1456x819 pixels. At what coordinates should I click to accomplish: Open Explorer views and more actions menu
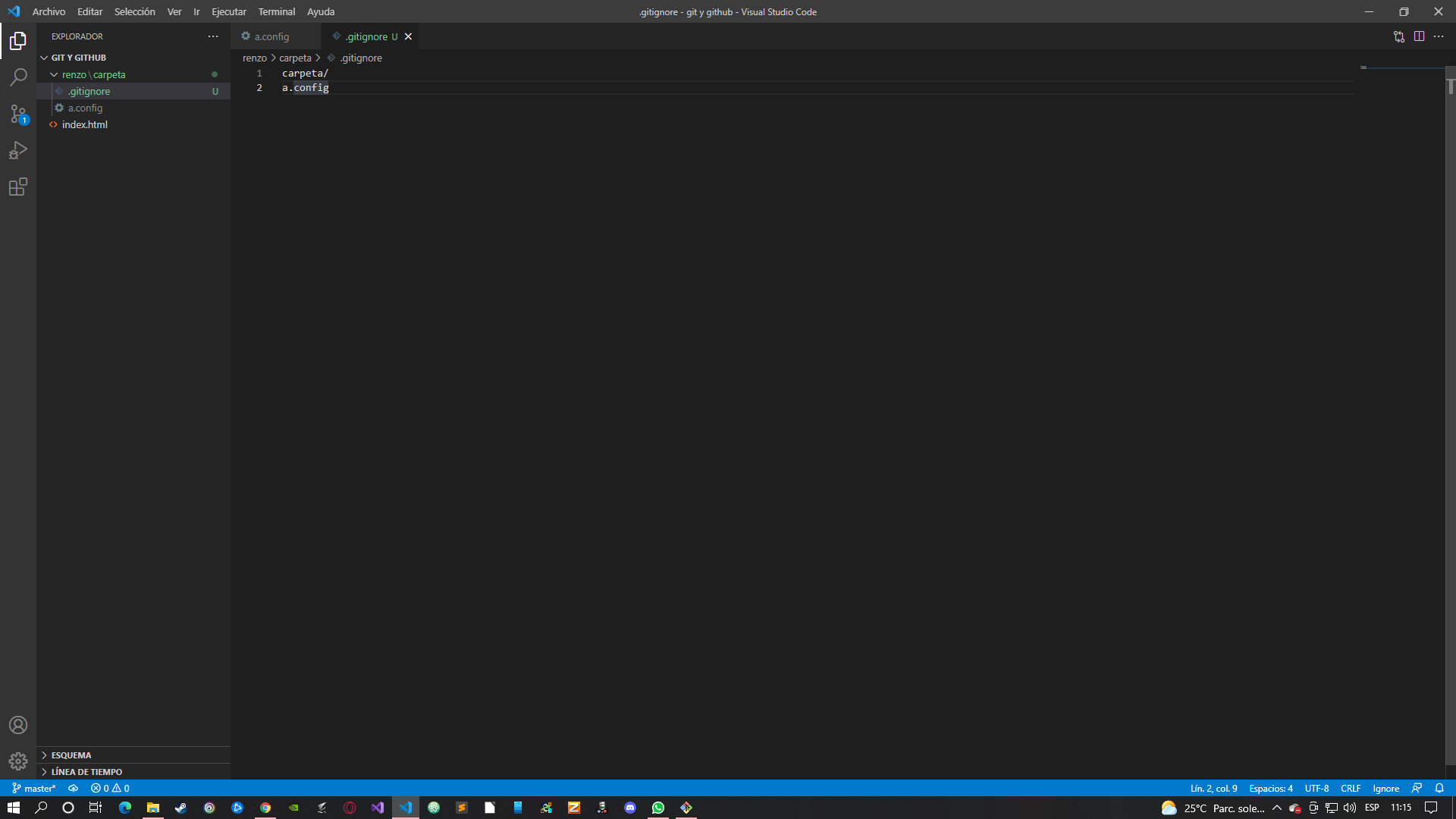click(213, 36)
